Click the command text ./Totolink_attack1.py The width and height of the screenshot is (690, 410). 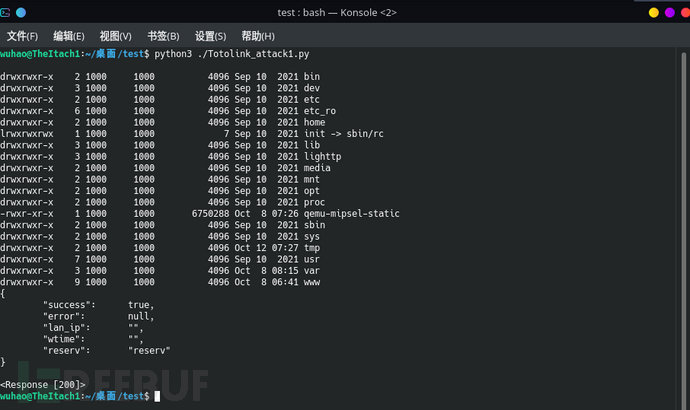253,54
